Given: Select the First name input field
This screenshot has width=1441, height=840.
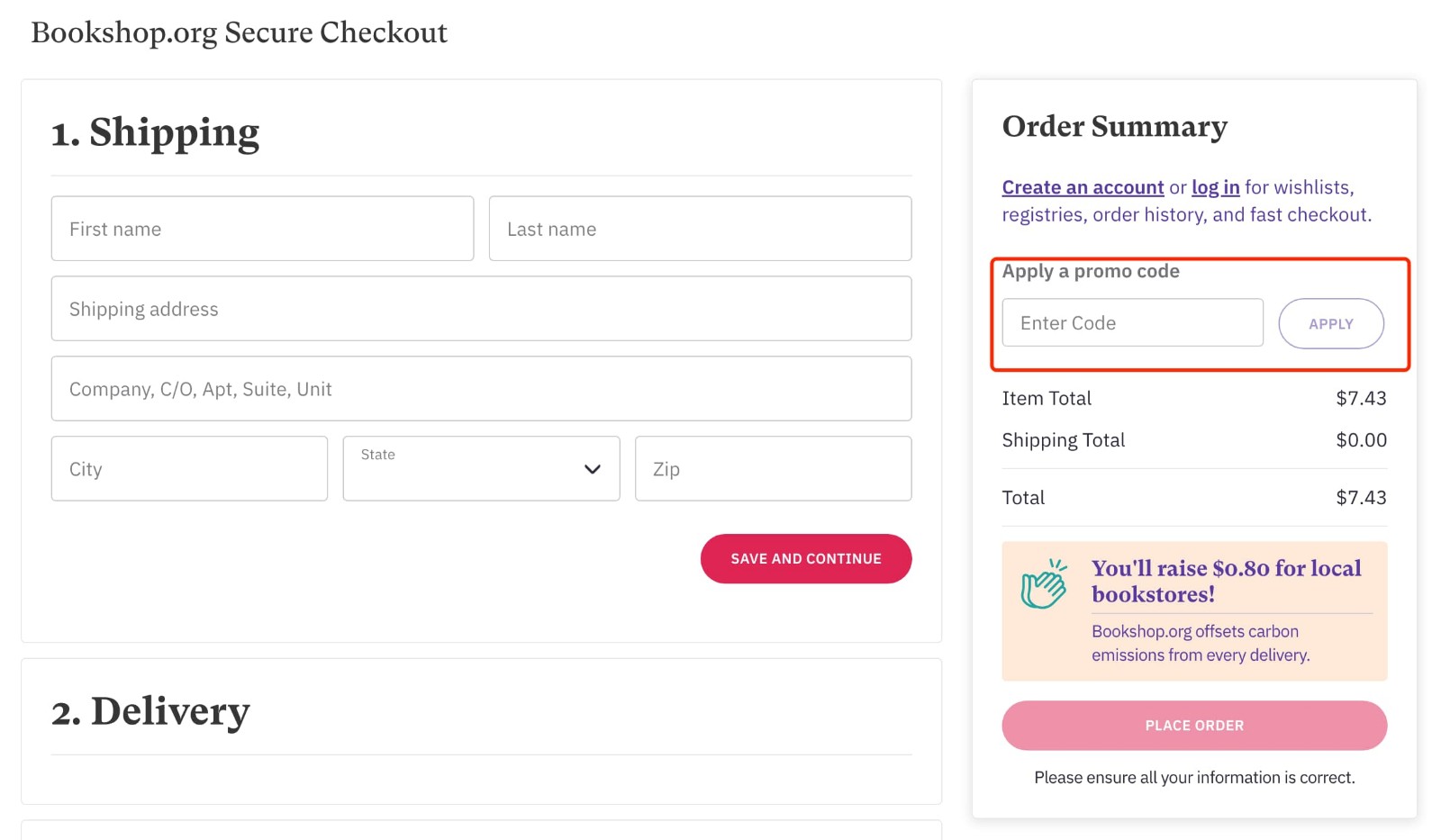Looking at the screenshot, I should click(262, 228).
